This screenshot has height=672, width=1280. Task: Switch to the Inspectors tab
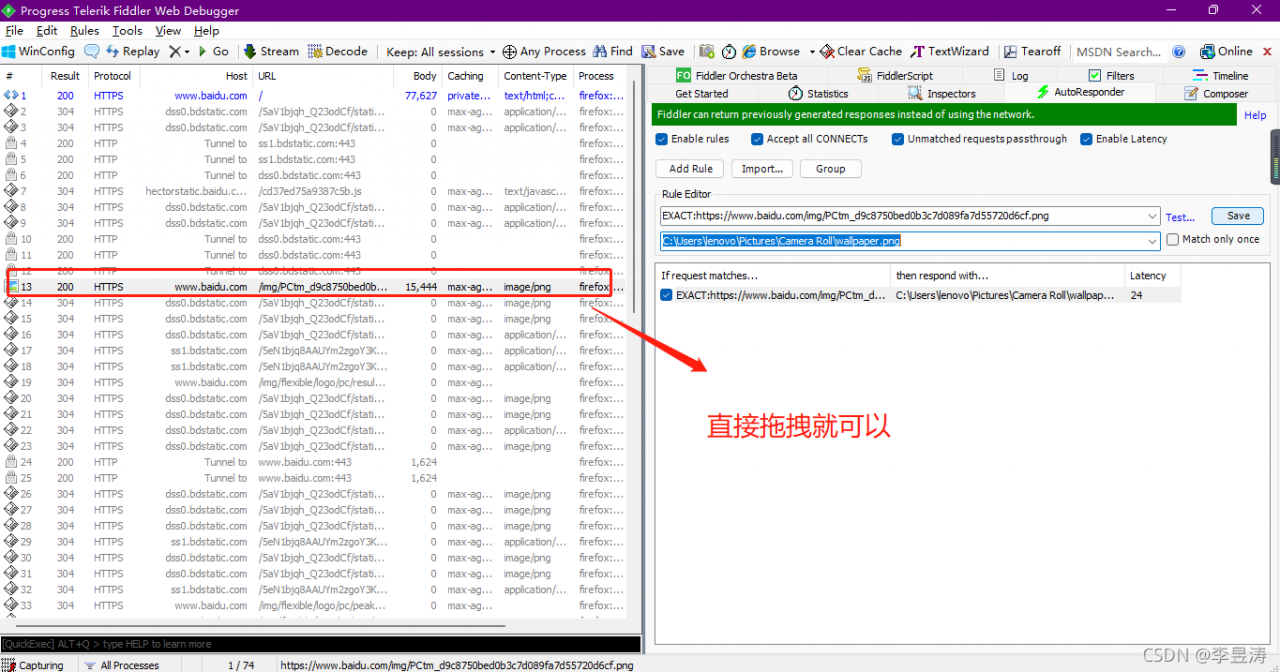coord(941,93)
